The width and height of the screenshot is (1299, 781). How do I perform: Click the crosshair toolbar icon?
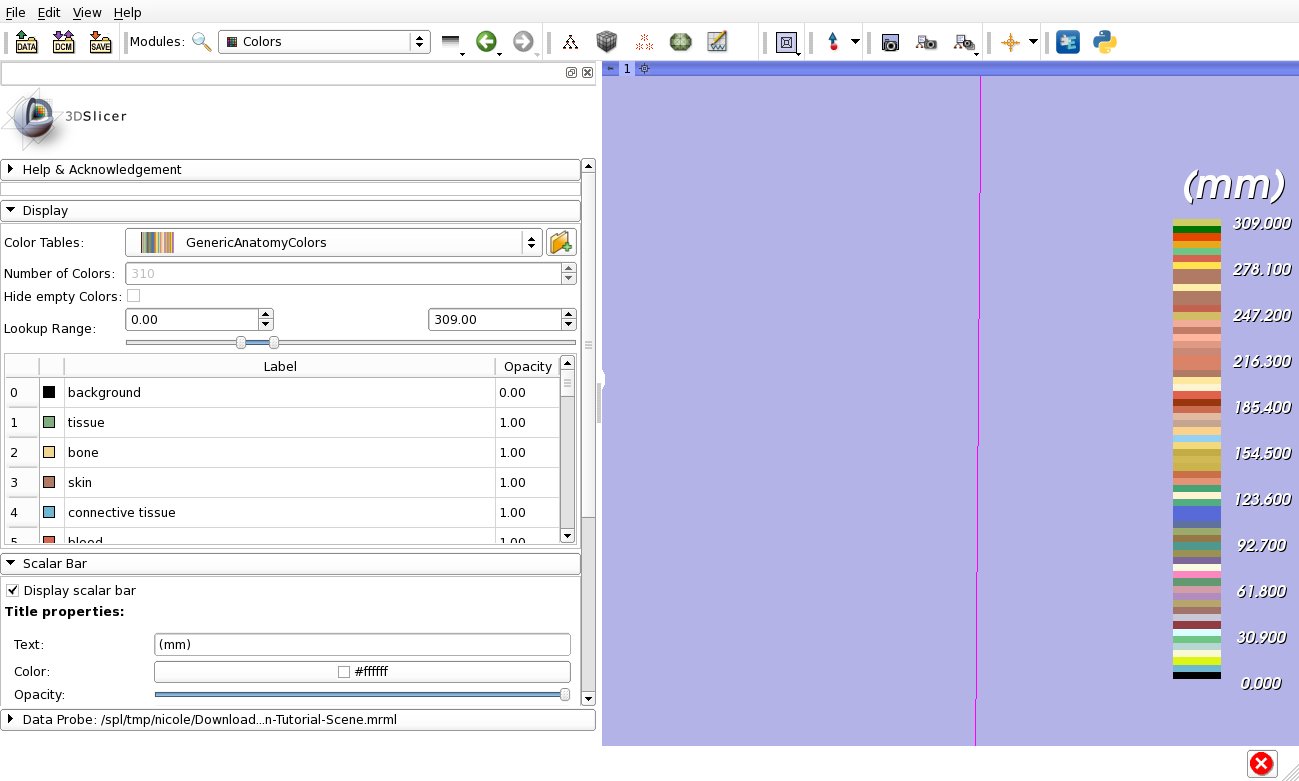(x=1010, y=42)
